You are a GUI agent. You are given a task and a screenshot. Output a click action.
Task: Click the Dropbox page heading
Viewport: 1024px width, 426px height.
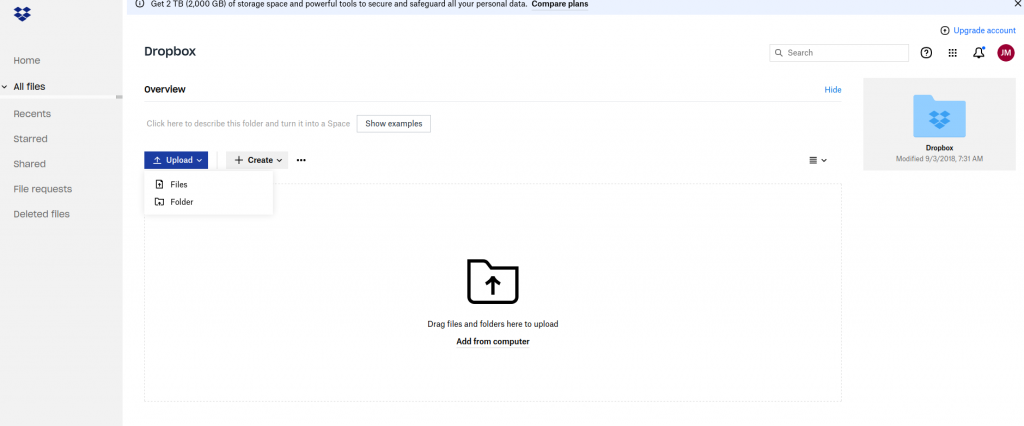(170, 52)
